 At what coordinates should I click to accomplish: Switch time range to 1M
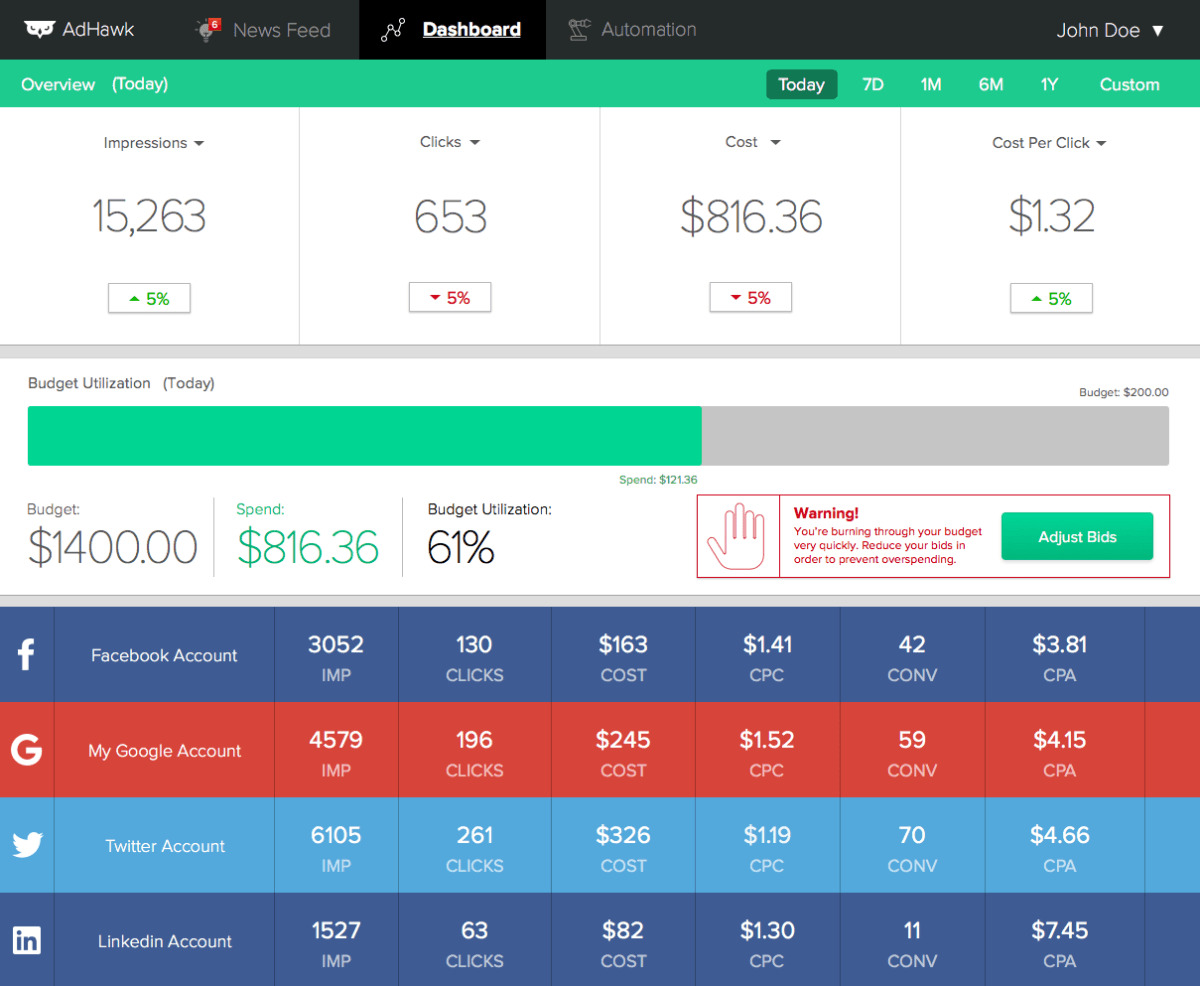931,85
